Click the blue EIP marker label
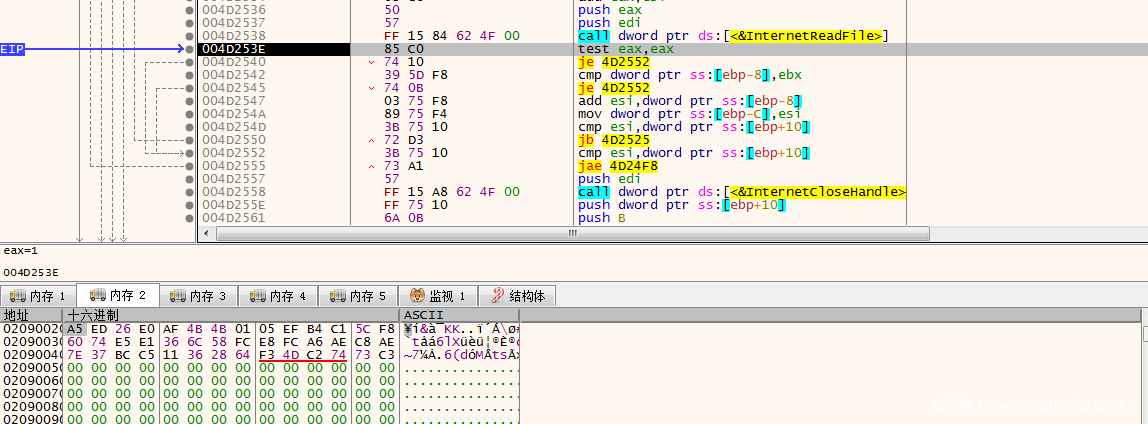Image resolution: width=1148 pixels, height=424 pixels. pyautogui.click(x=13, y=48)
